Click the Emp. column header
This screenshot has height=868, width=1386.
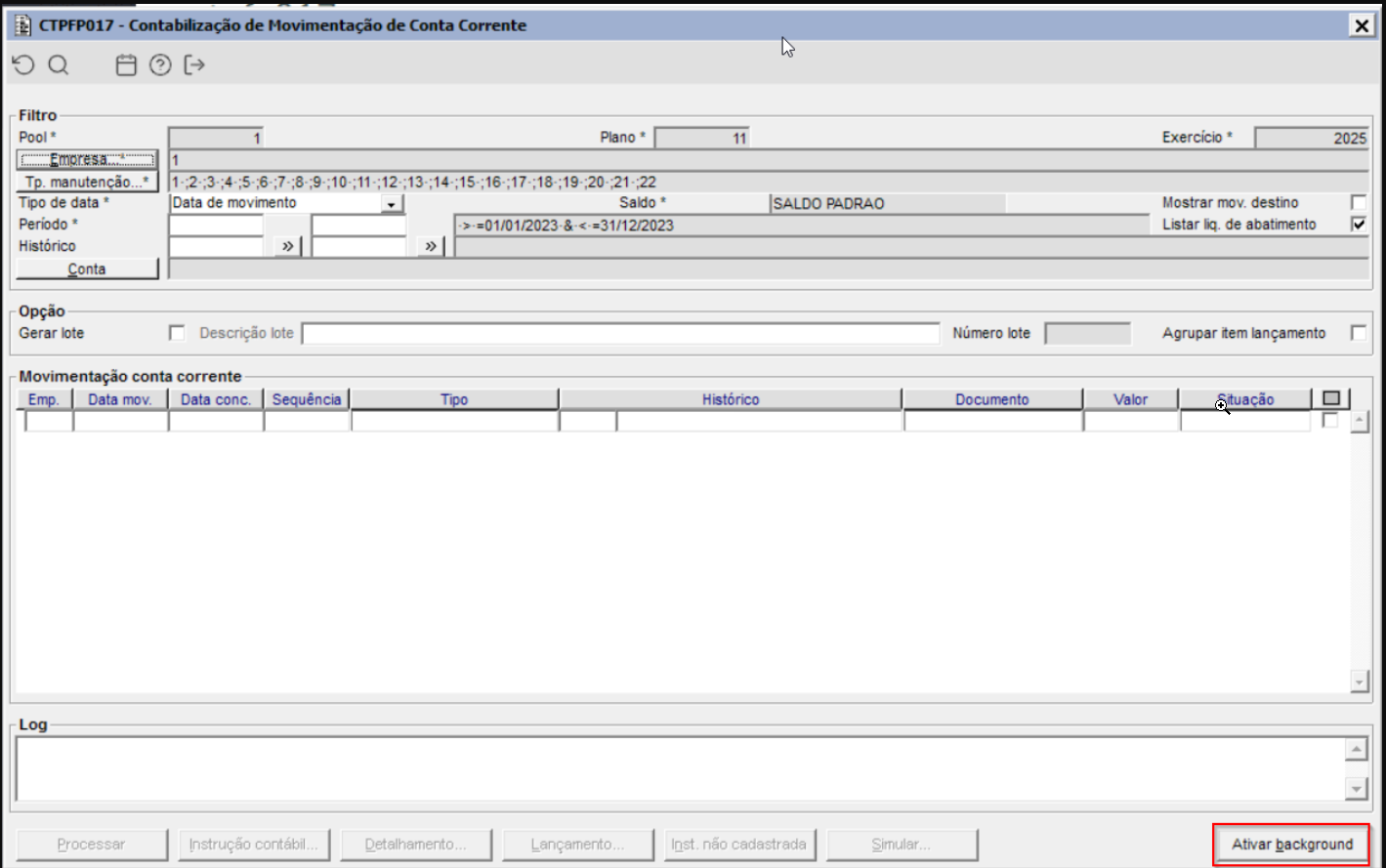[x=44, y=399]
